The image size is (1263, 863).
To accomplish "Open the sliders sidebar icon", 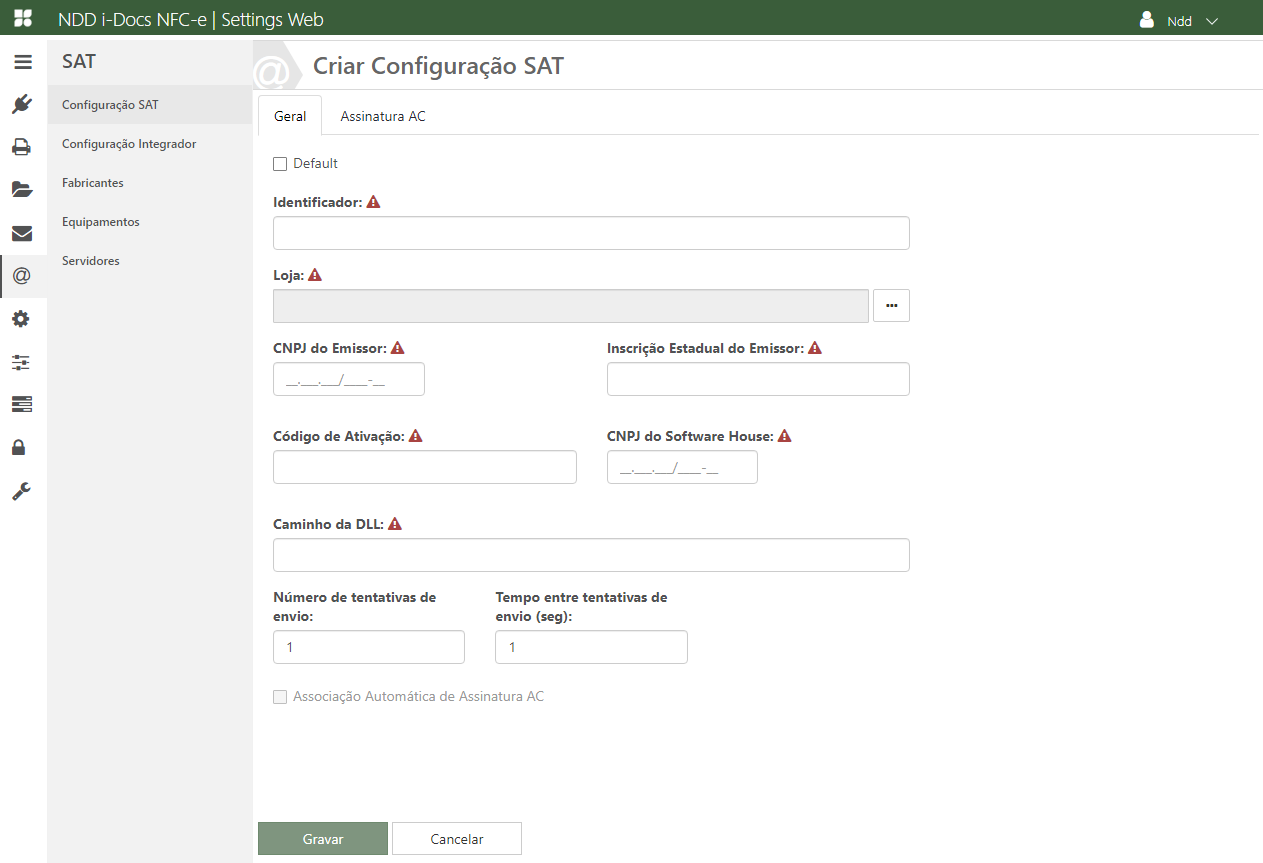I will (x=22, y=362).
